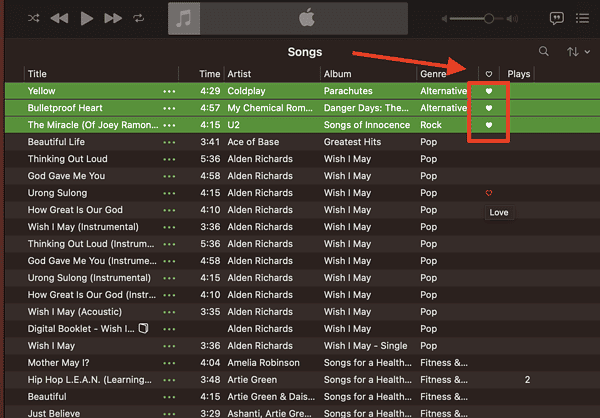Open the lyrics panel
This screenshot has height=418, width=600.
point(557,18)
